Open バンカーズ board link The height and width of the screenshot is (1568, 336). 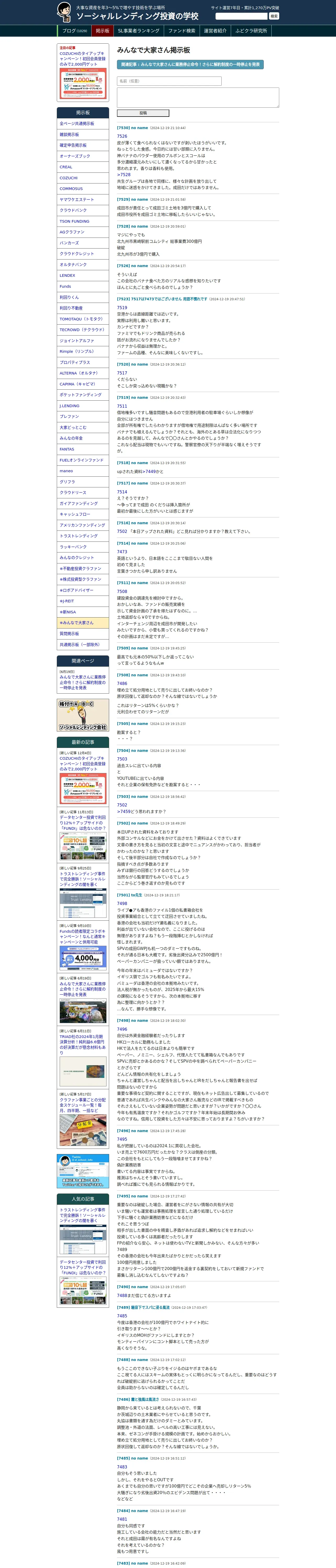pos(83,243)
